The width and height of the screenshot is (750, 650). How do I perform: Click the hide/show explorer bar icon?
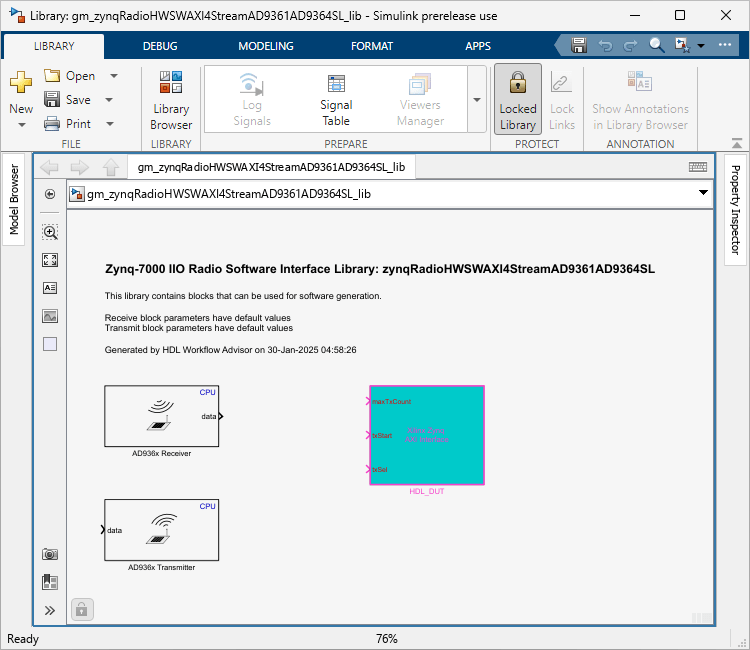point(50,194)
